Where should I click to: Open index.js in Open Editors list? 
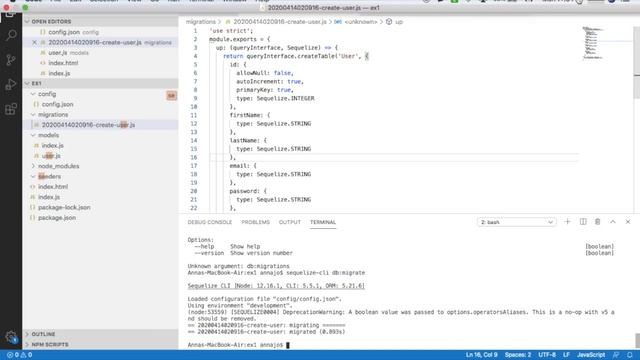(100, 73)
